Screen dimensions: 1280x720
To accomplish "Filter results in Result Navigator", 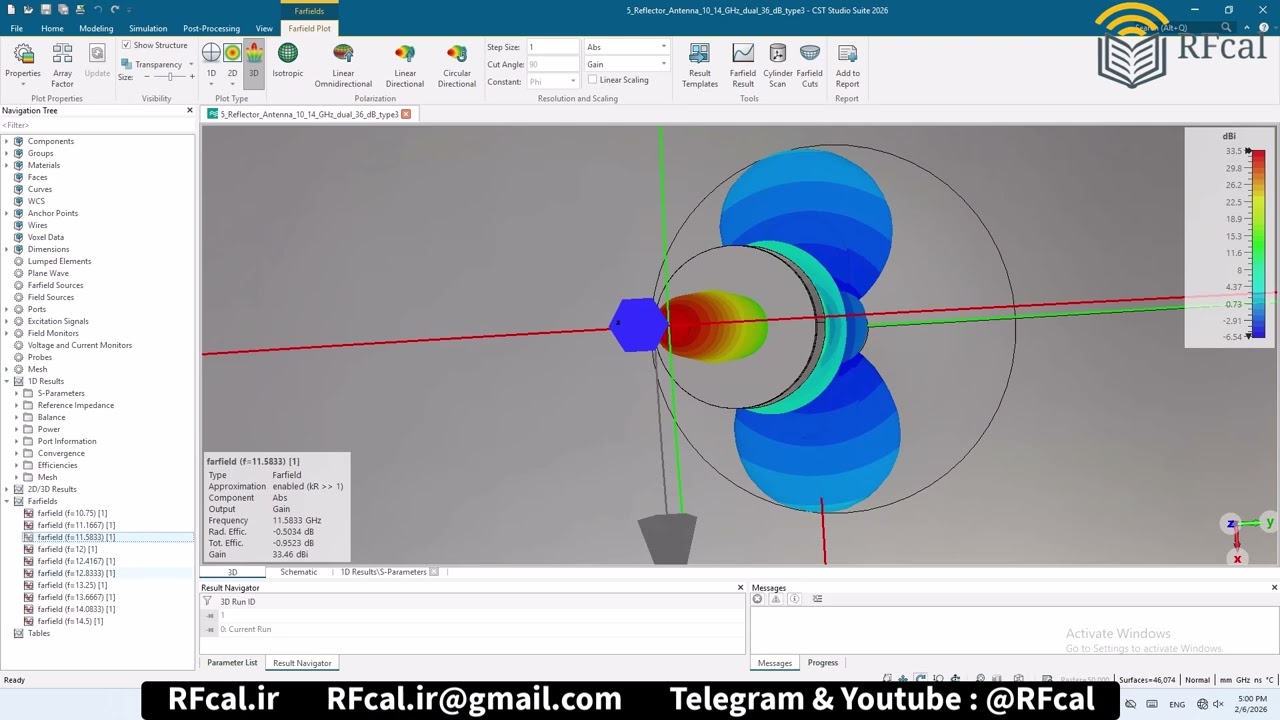I will 207,602.
